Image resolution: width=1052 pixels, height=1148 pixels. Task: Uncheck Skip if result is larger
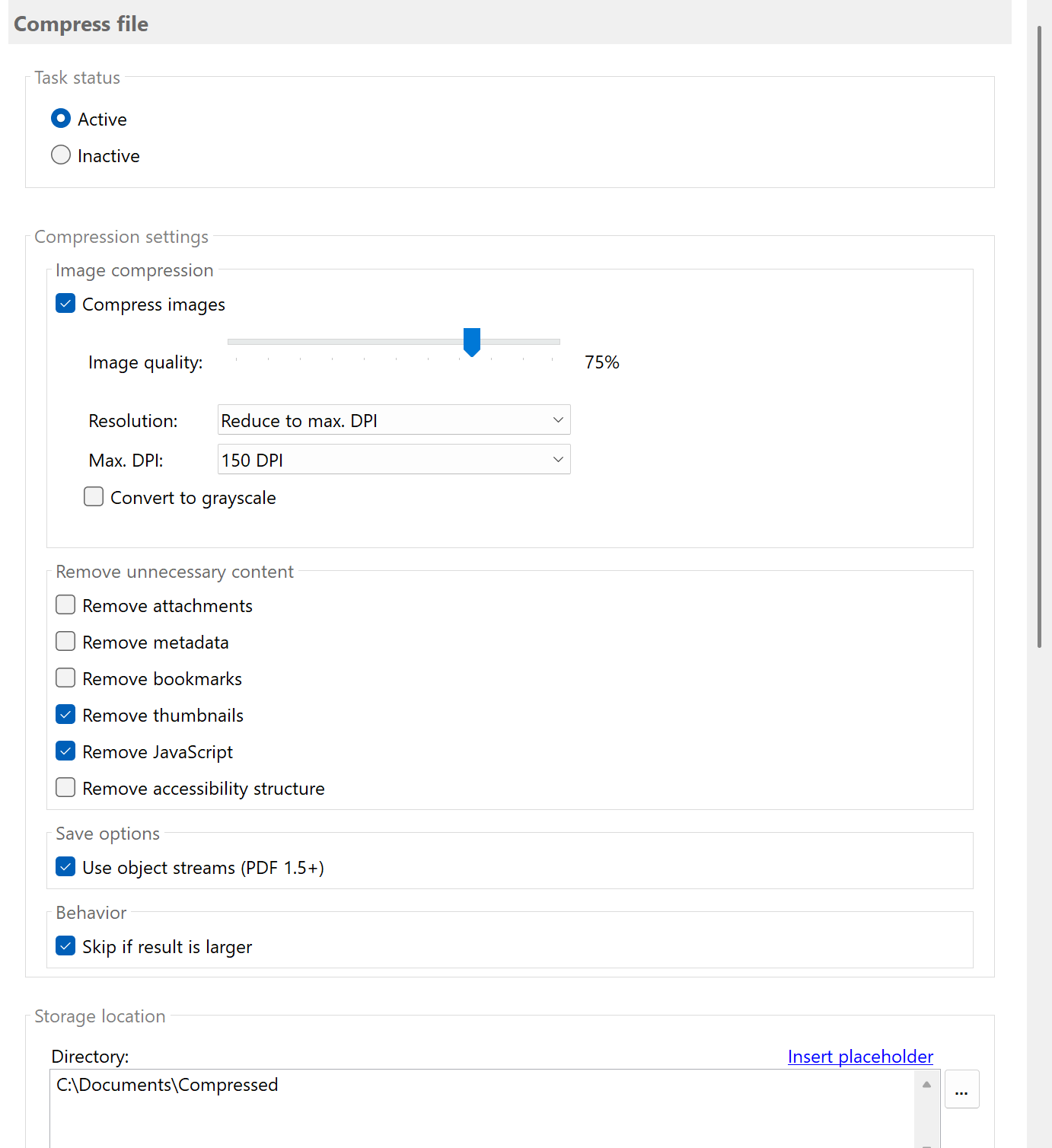[x=65, y=946]
